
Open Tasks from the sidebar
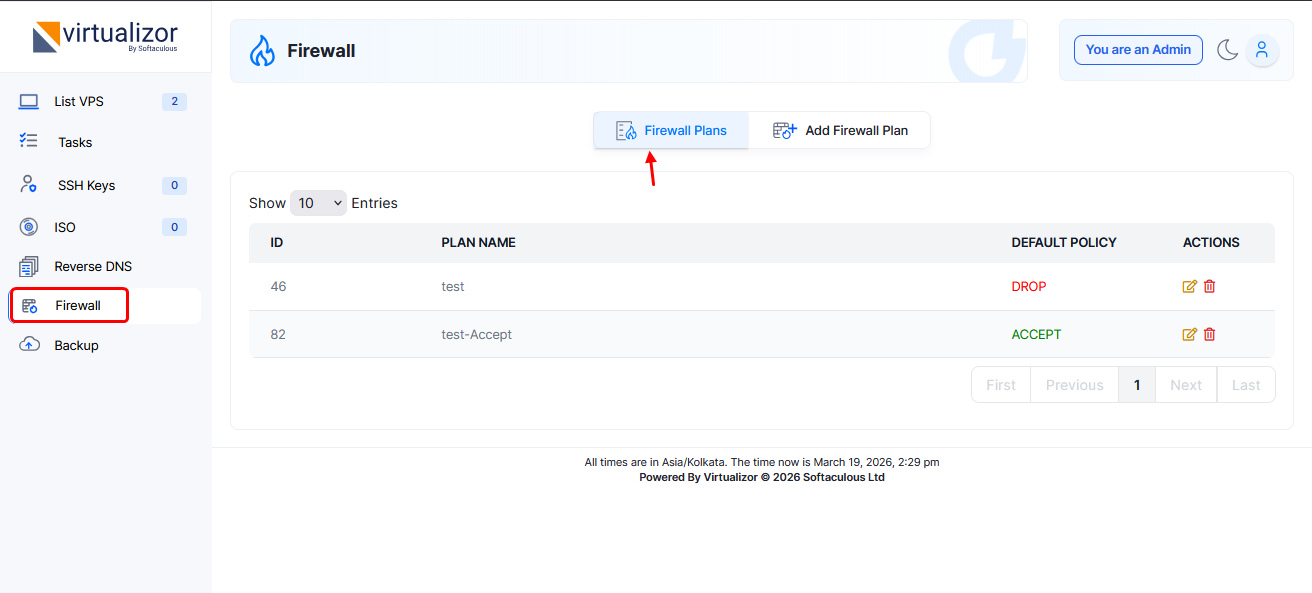pyautogui.click(x=75, y=142)
